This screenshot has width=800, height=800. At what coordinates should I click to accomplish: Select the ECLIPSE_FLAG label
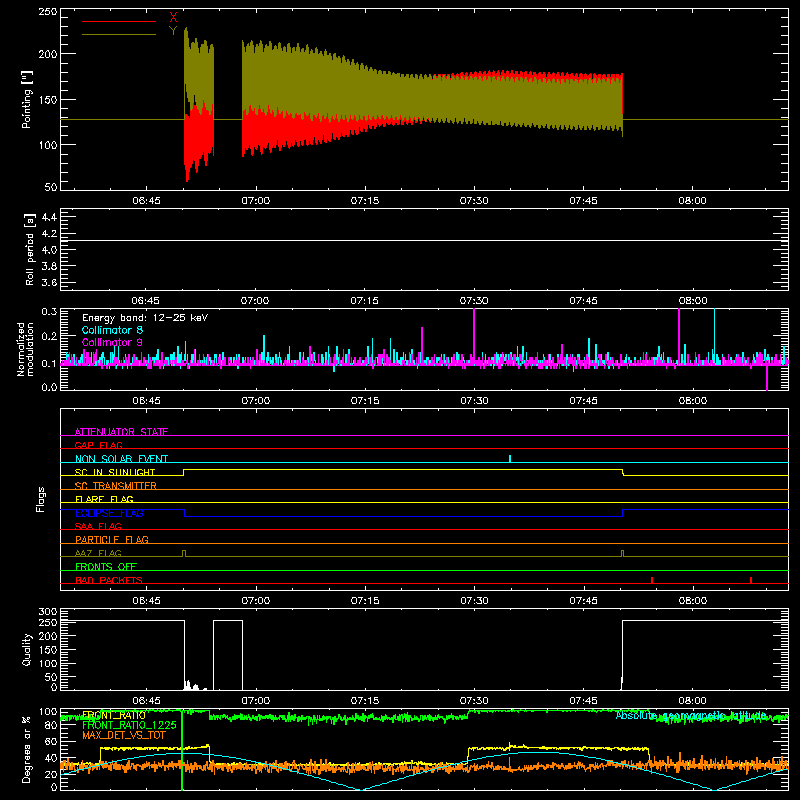[109, 513]
